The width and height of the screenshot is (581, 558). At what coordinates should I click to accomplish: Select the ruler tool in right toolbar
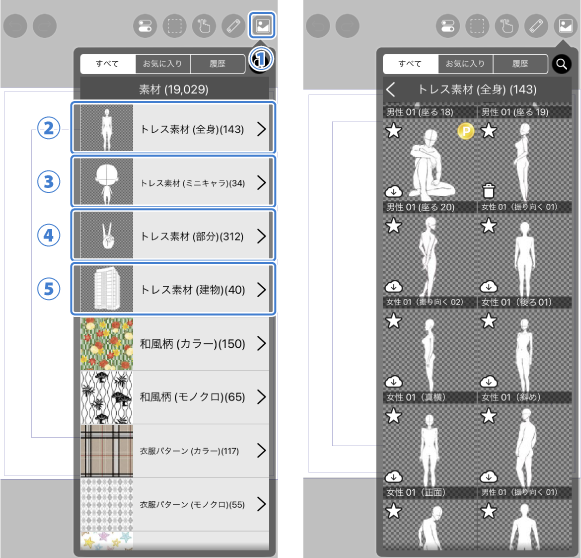coord(536,26)
